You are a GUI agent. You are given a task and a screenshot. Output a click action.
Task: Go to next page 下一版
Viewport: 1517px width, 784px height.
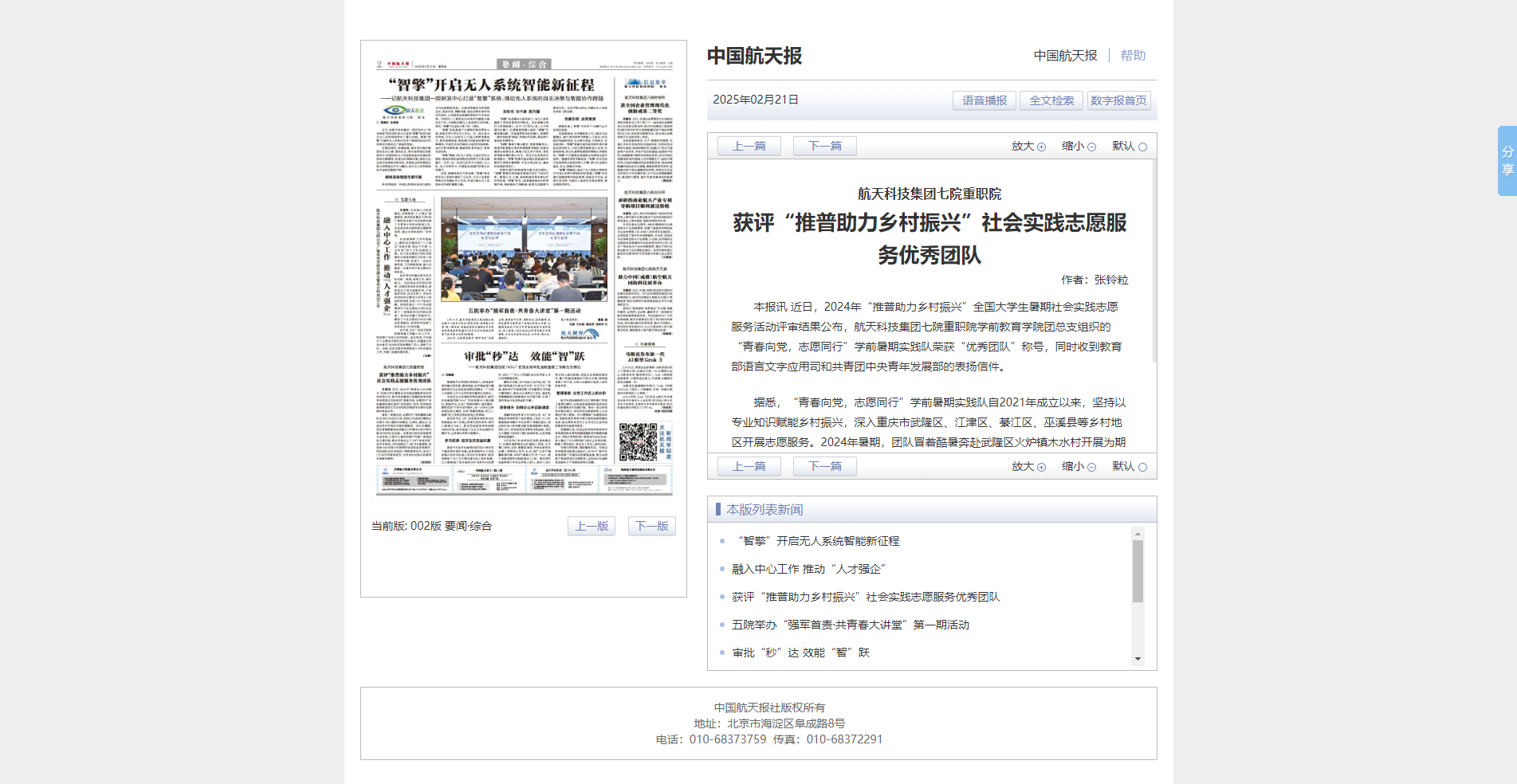[652, 526]
